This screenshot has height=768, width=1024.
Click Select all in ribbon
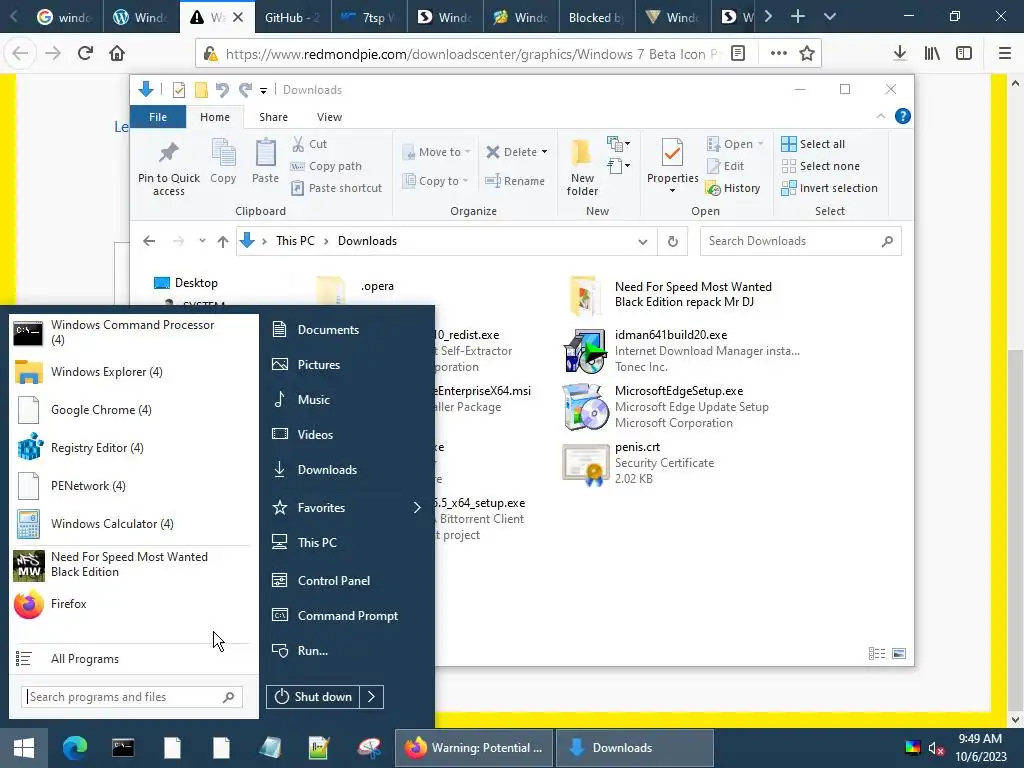813,144
